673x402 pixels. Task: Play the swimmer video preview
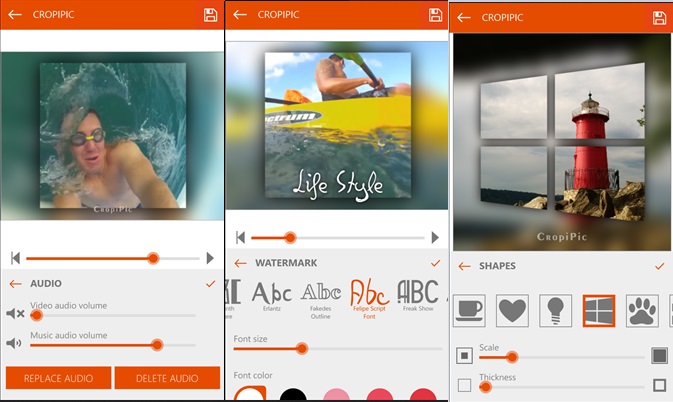pos(210,258)
